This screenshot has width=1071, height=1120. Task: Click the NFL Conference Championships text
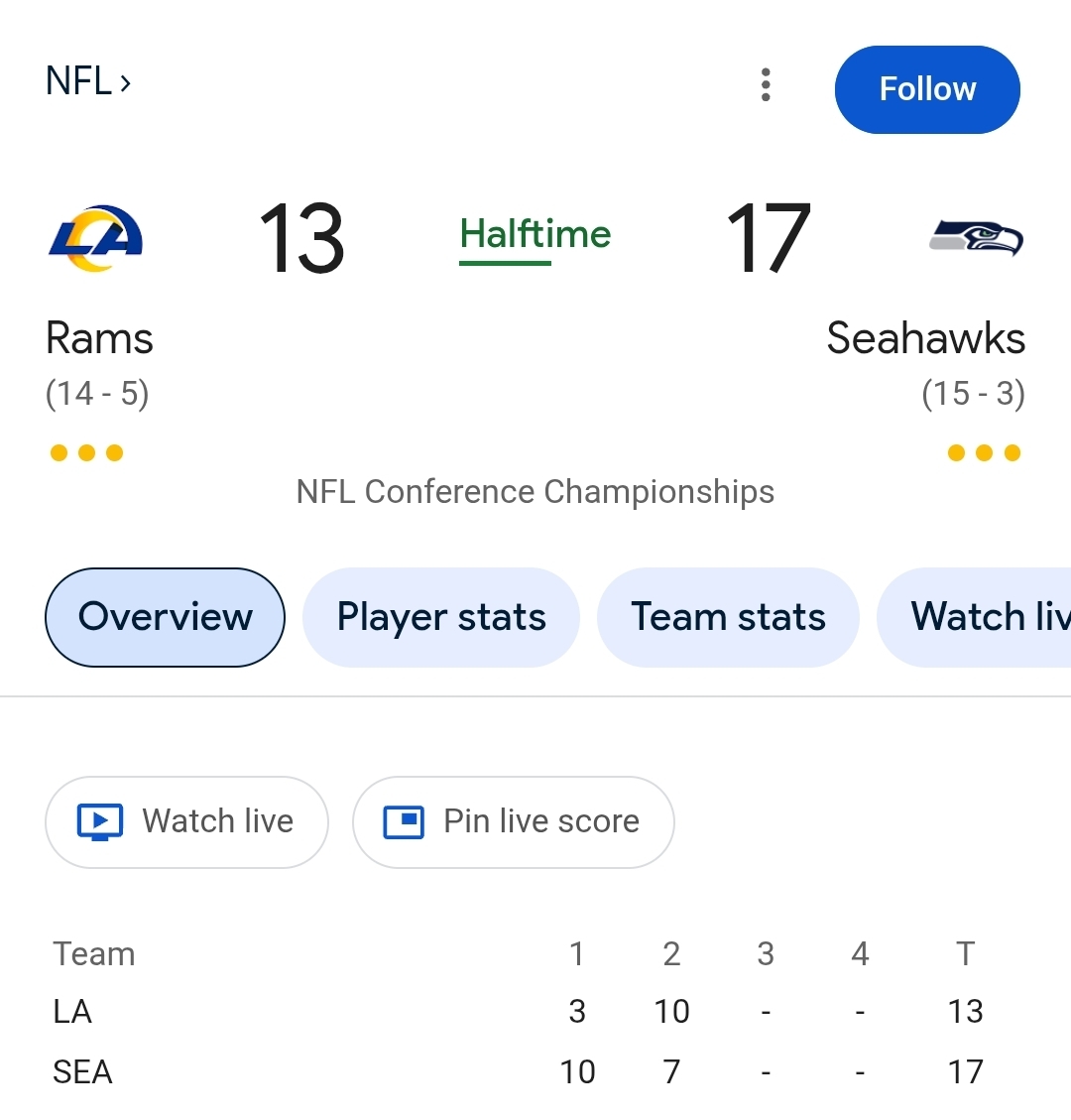tap(535, 492)
